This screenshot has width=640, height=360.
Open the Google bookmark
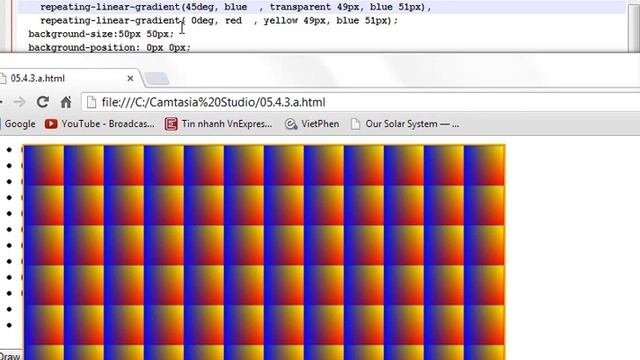17,124
